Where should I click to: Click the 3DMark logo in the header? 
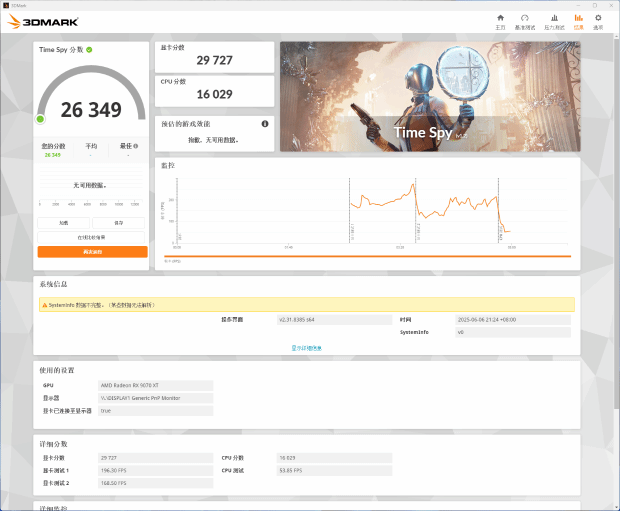[43, 22]
